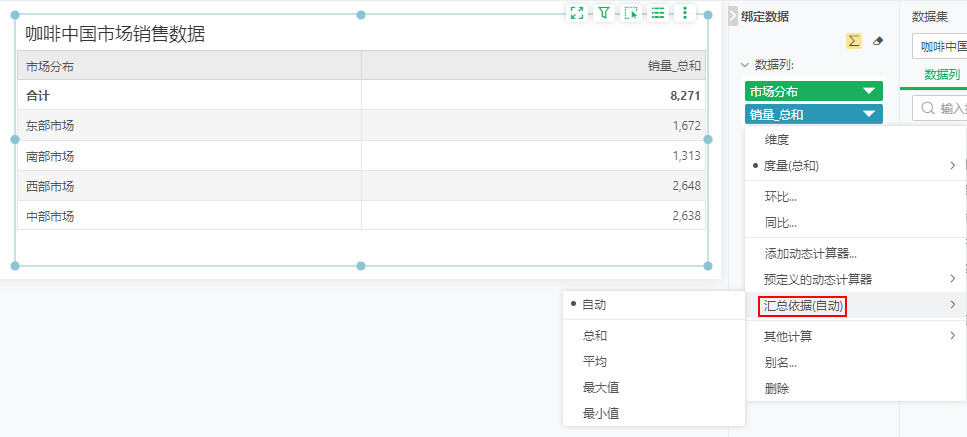This screenshot has width=967, height=437.
Task: Switch to the 数据列 tab
Action: pyautogui.click(x=941, y=75)
